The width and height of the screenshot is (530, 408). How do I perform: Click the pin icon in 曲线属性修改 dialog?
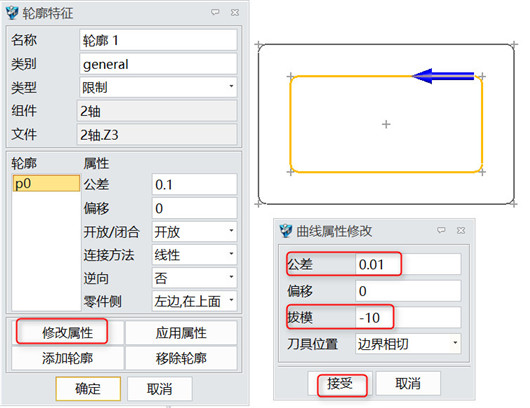click(441, 230)
